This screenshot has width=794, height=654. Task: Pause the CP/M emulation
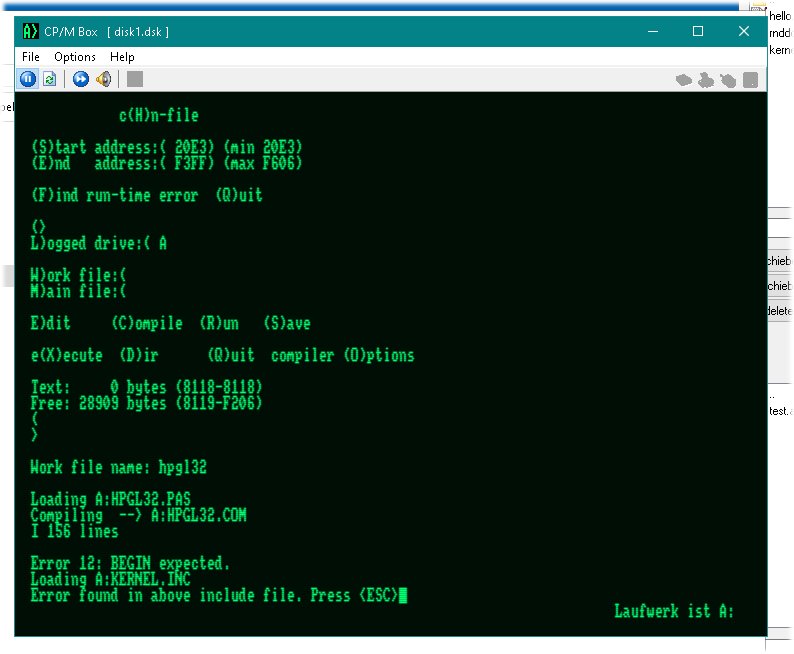(x=28, y=79)
